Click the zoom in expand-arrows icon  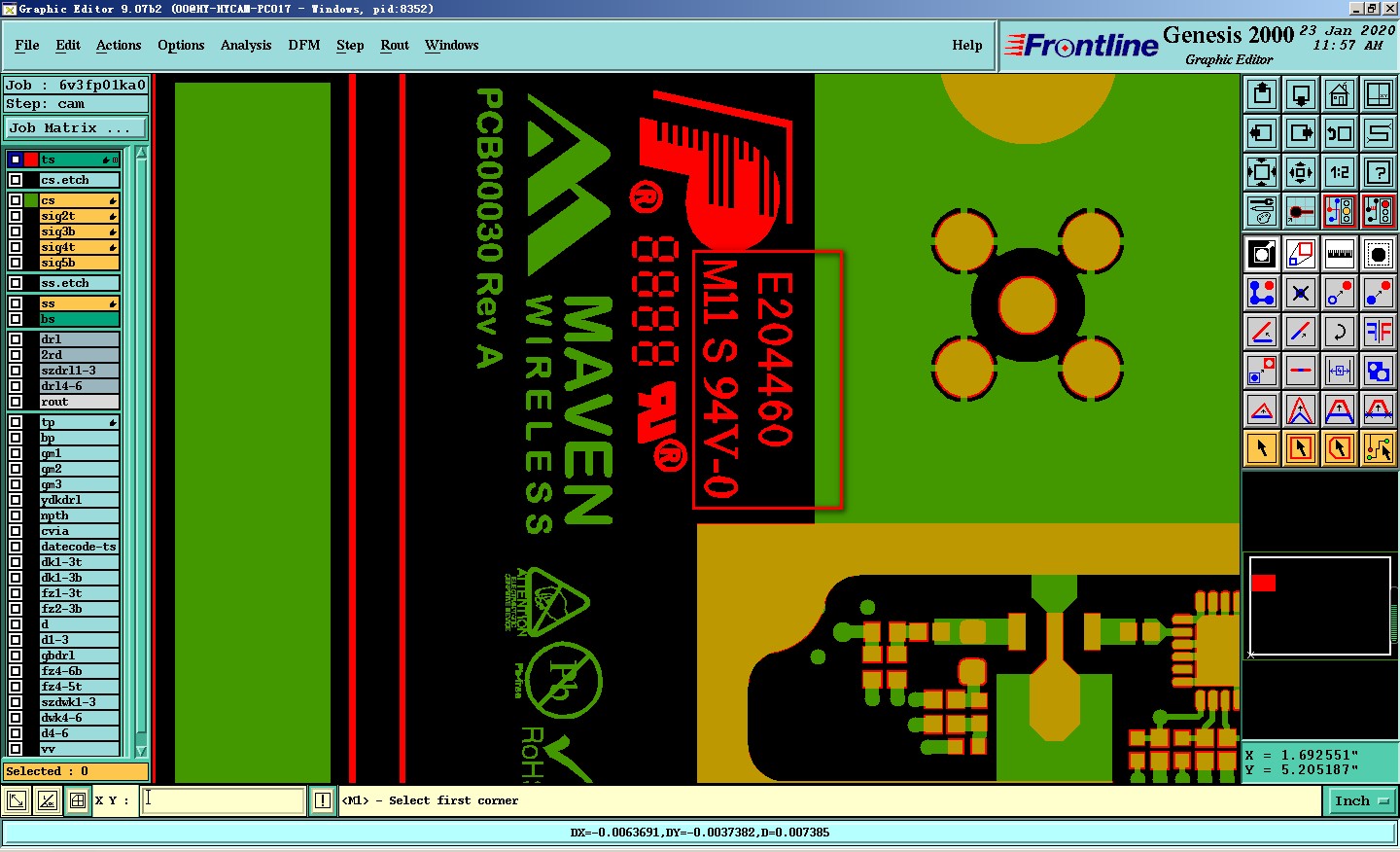pyautogui.click(x=1262, y=172)
